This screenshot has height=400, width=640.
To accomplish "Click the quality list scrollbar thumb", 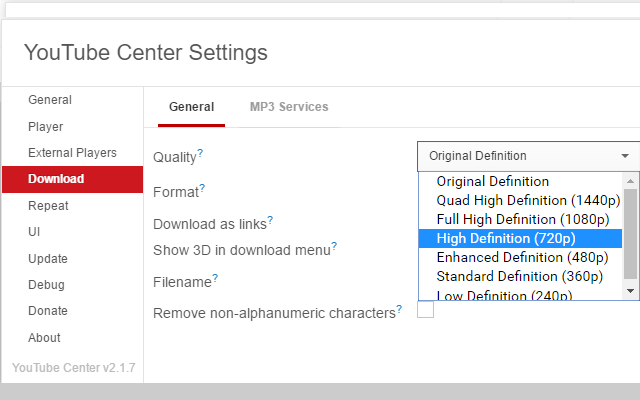I will coord(630,233).
